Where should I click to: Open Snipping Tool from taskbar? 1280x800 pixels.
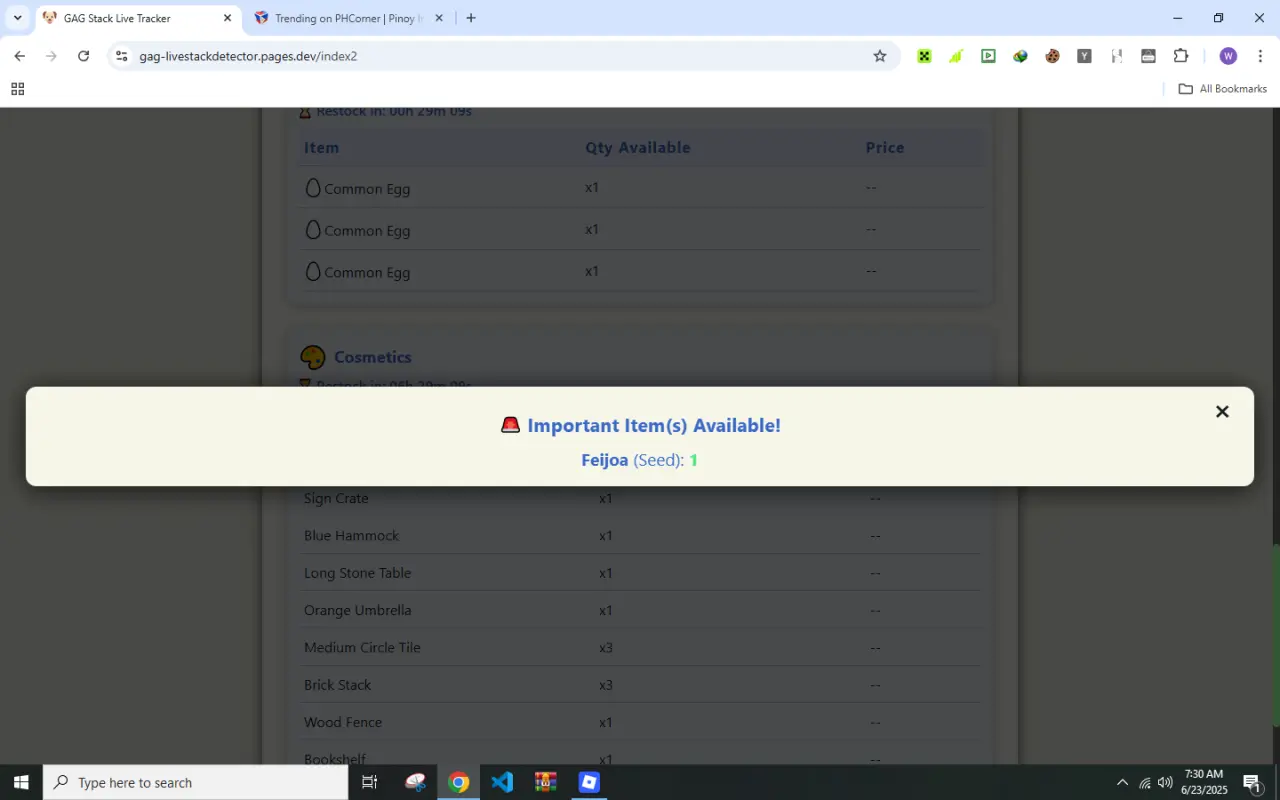(x=415, y=782)
